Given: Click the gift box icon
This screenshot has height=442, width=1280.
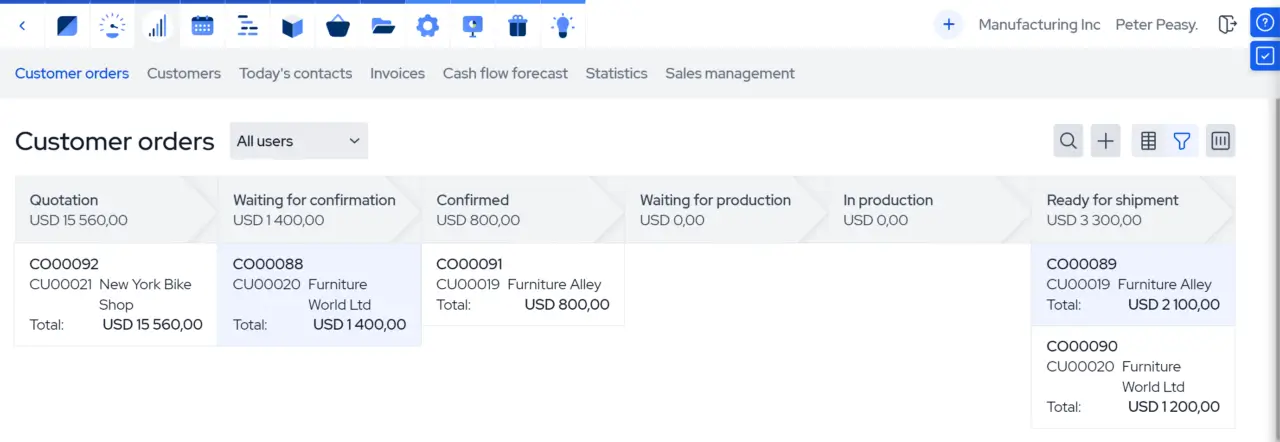Looking at the screenshot, I should click(x=517, y=26).
